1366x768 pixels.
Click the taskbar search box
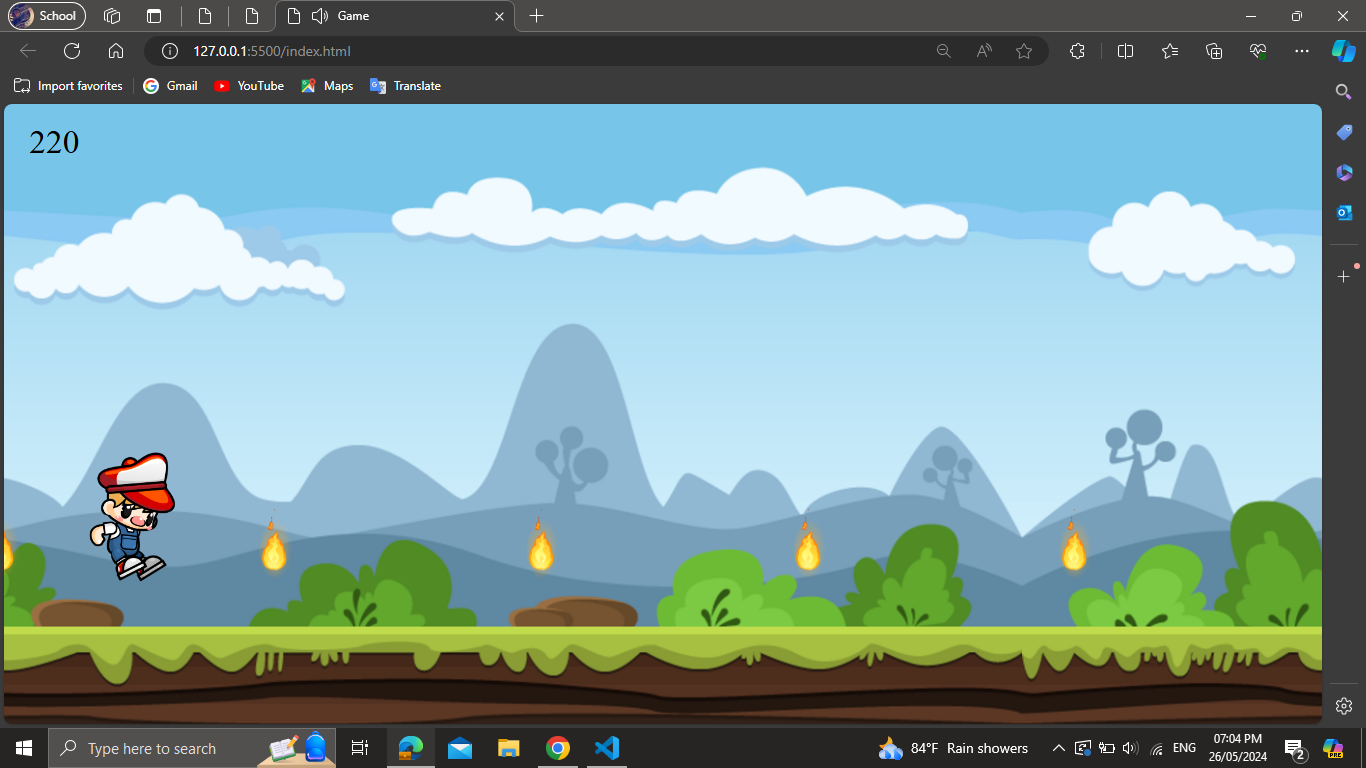point(192,748)
